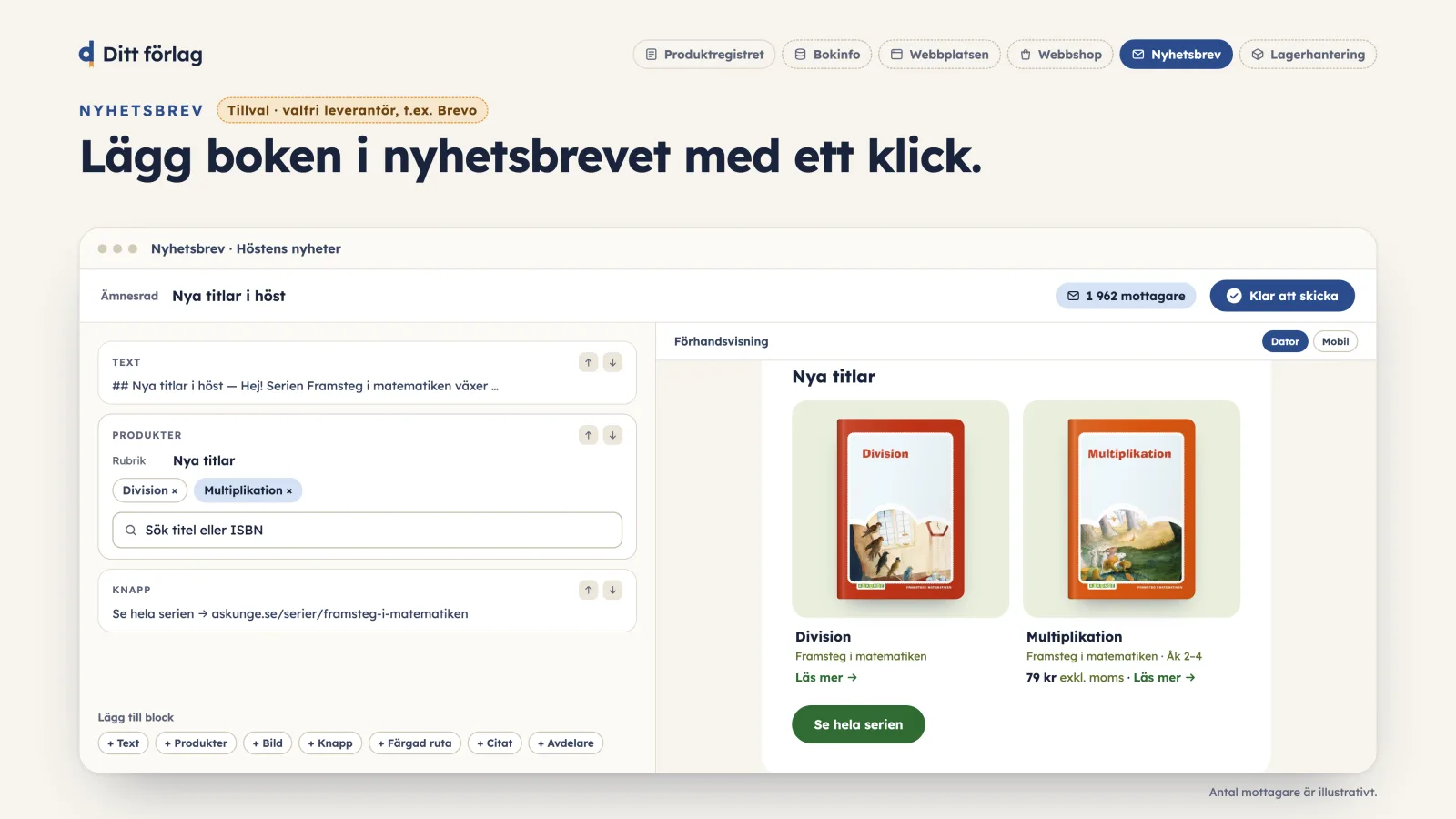The height and width of the screenshot is (819, 1456).
Task: Add an Avdelare block
Action: (565, 743)
